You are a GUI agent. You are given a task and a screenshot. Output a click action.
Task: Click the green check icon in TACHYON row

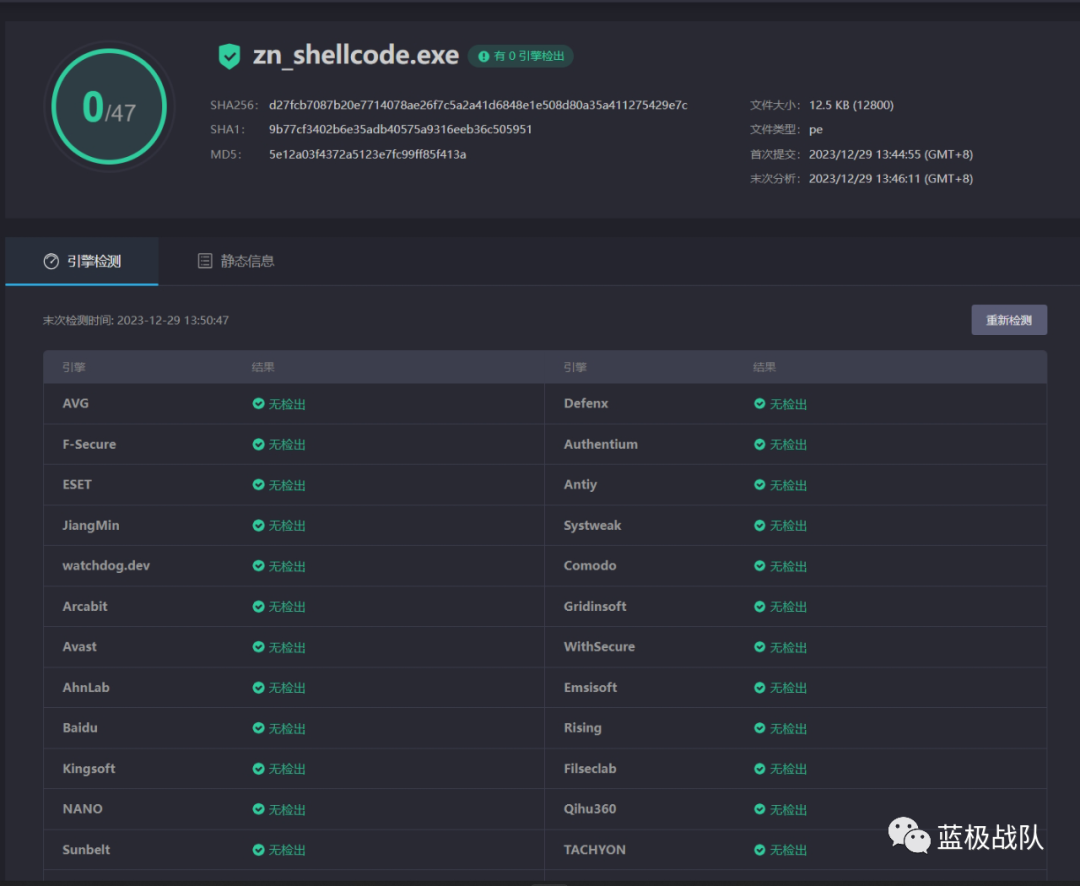[759, 849]
